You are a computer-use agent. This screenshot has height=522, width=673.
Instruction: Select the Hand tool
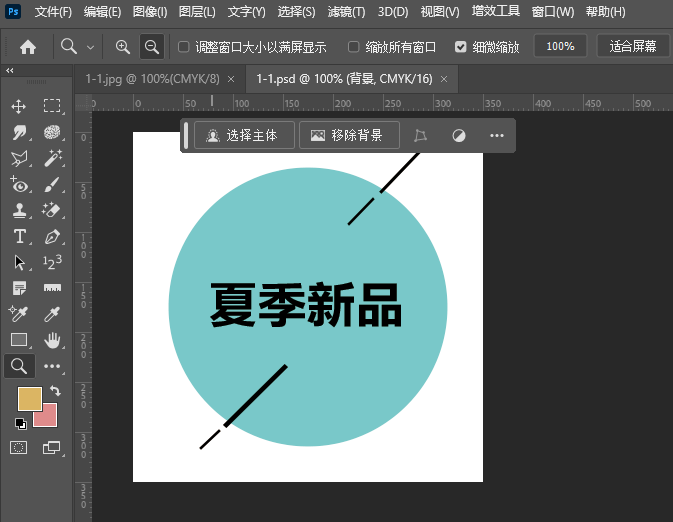coord(52,340)
